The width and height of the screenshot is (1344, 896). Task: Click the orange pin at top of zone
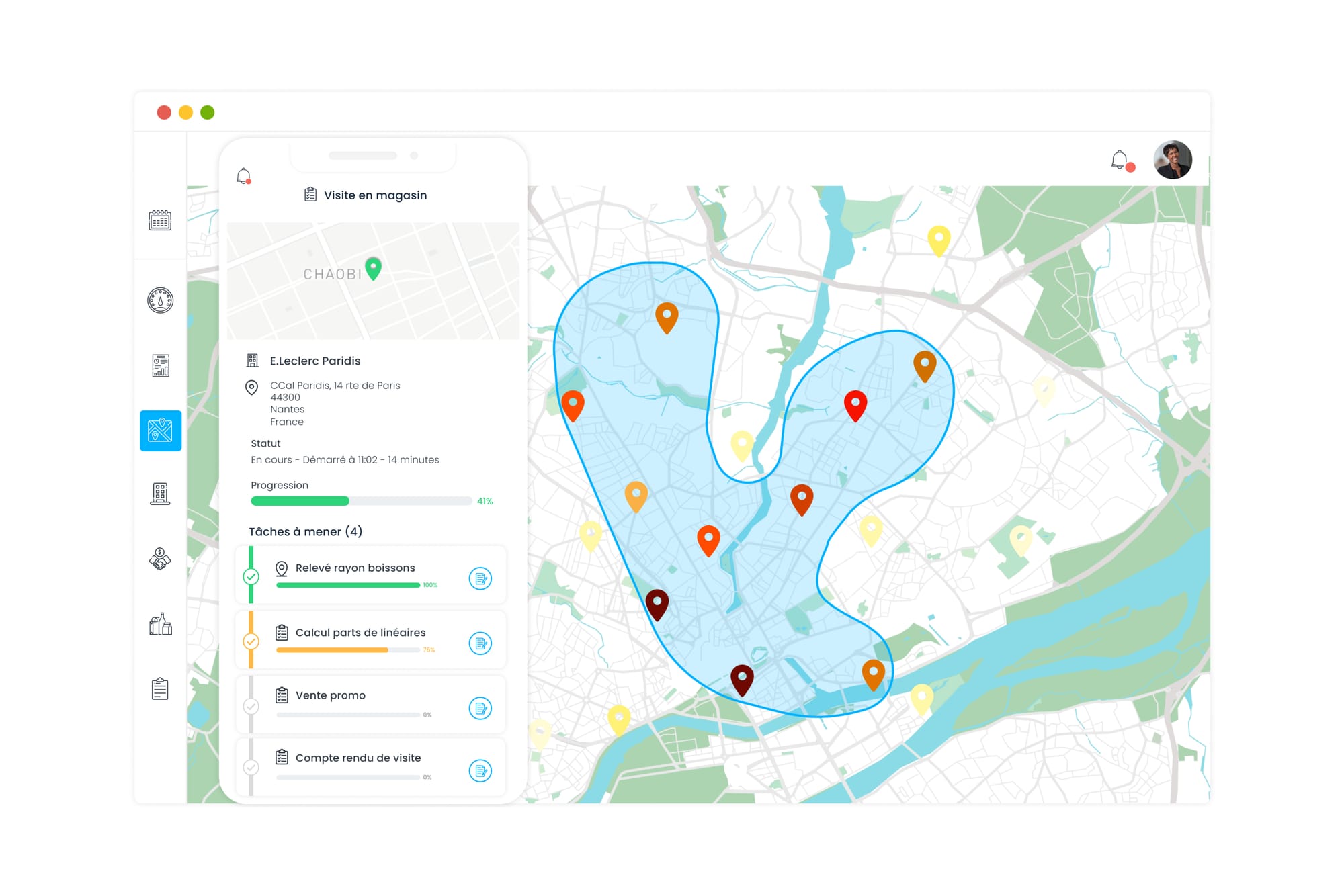point(667,317)
